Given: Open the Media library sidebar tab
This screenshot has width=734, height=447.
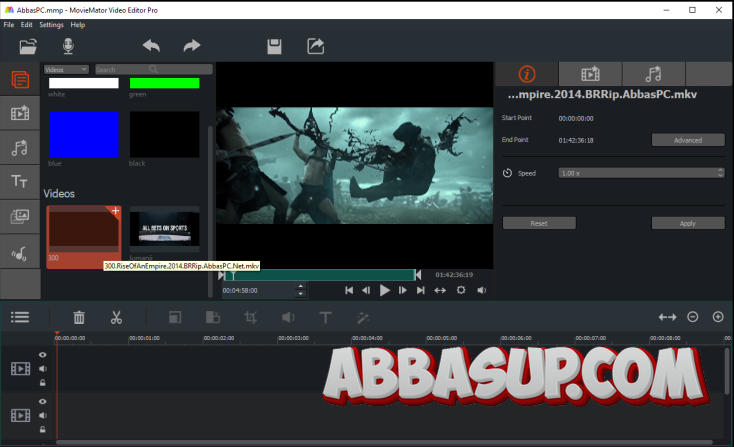Looking at the screenshot, I should [x=20, y=80].
